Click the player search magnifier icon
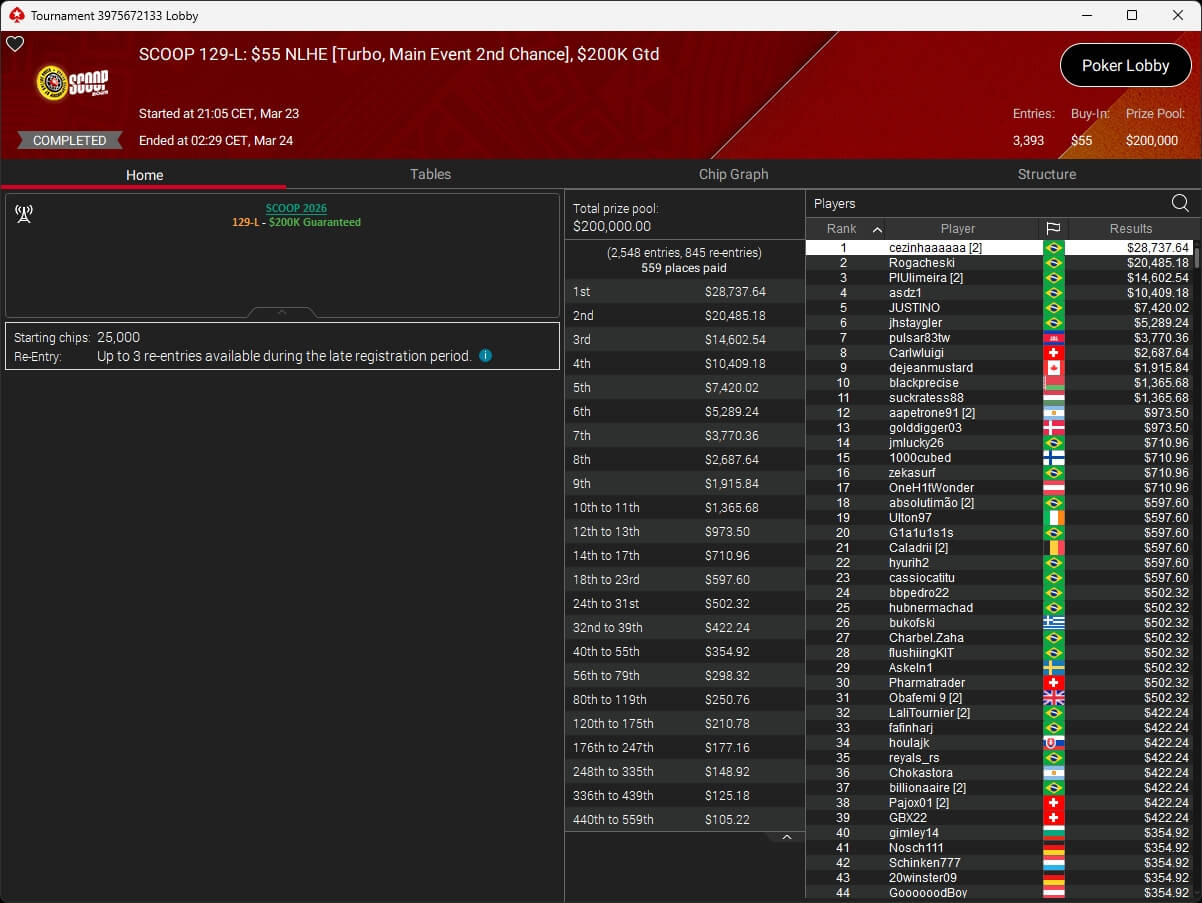Image resolution: width=1202 pixels, height=903 pixels. click(x=1180, y=204)
